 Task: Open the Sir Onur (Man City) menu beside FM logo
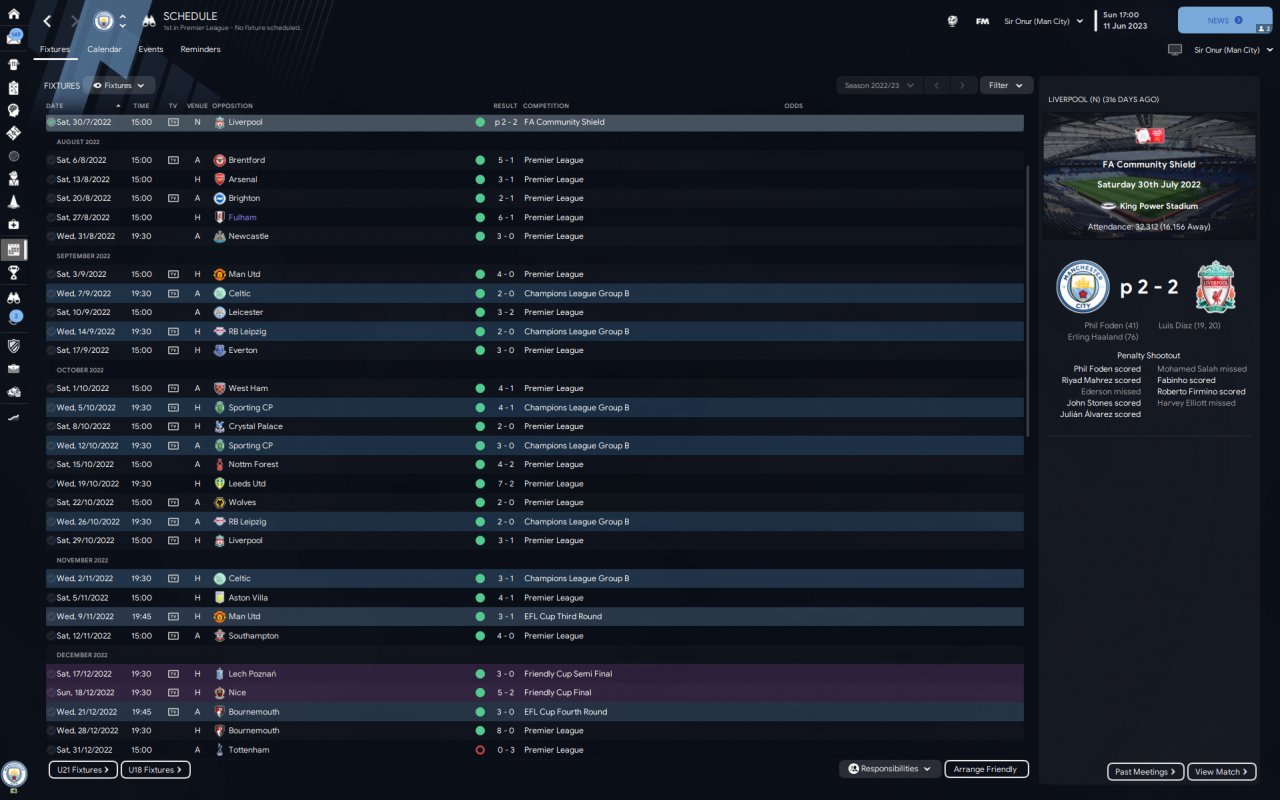pos(1044,21)
